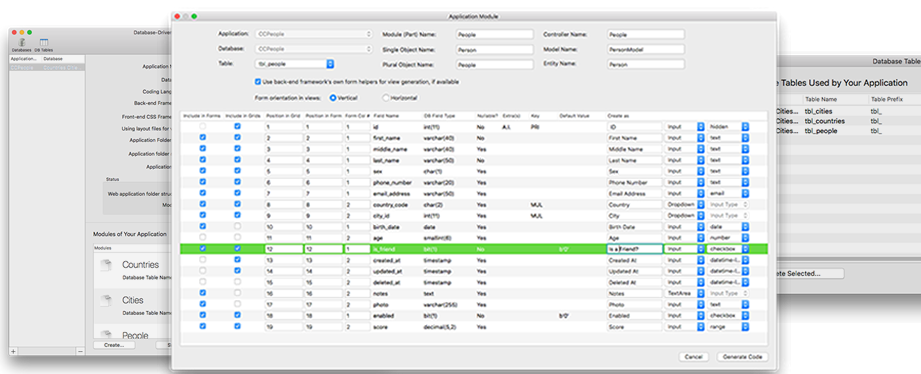Toggle Include in Forms for birth_date row
This screenshot has height=374, width=921.
203,226
